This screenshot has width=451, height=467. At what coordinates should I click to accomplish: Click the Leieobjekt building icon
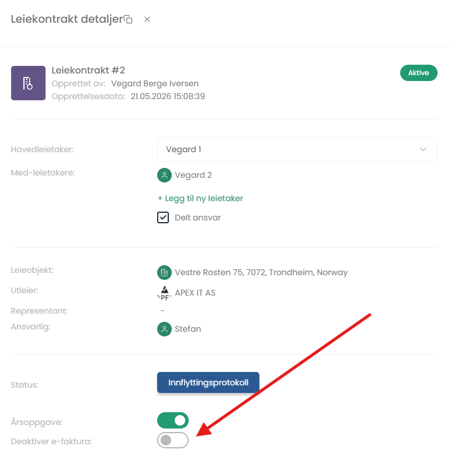(x=164, y=273)
